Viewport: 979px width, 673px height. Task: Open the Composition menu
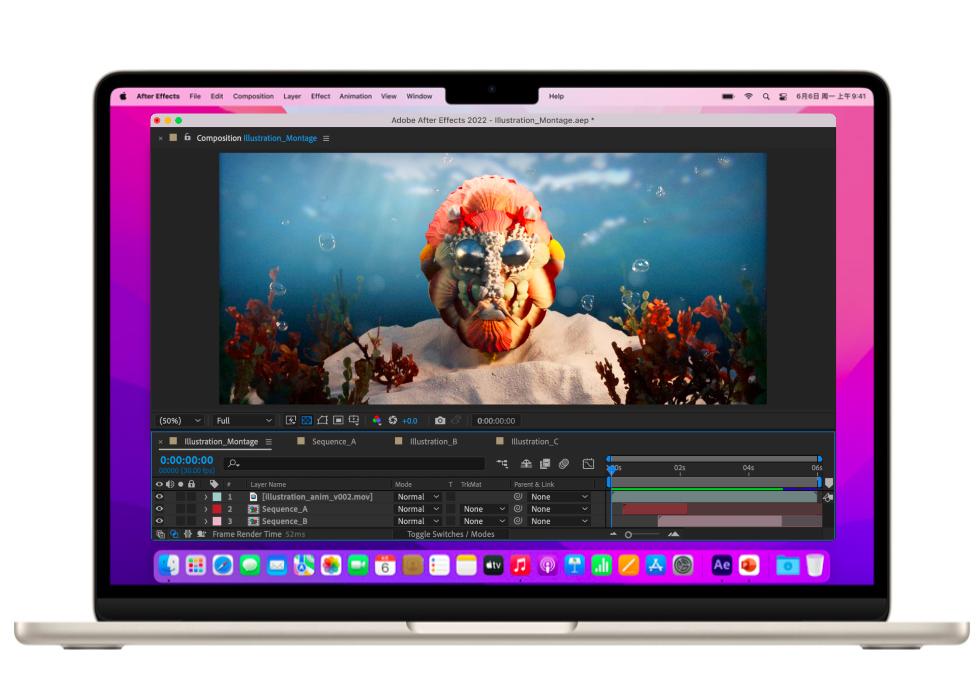tap(253, 96)
